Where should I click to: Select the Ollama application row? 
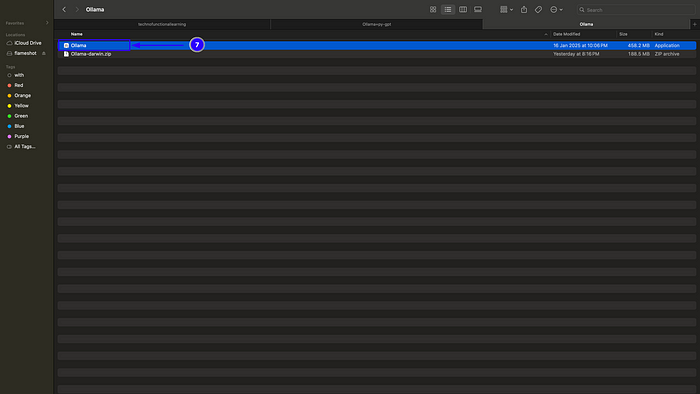[377, 45]
